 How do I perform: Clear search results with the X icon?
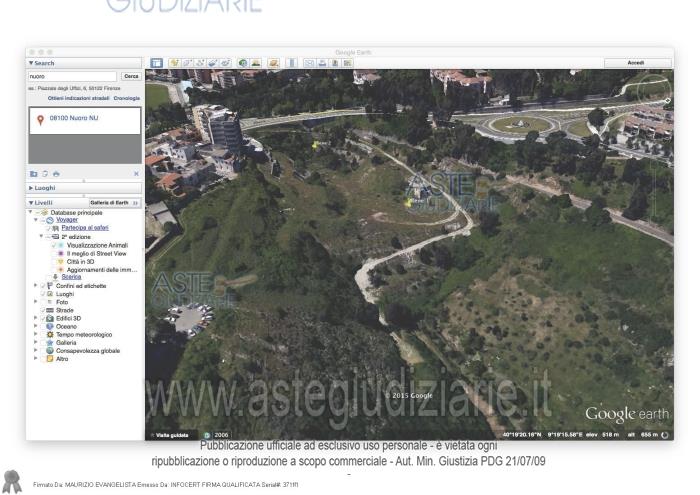click(136, 173)
